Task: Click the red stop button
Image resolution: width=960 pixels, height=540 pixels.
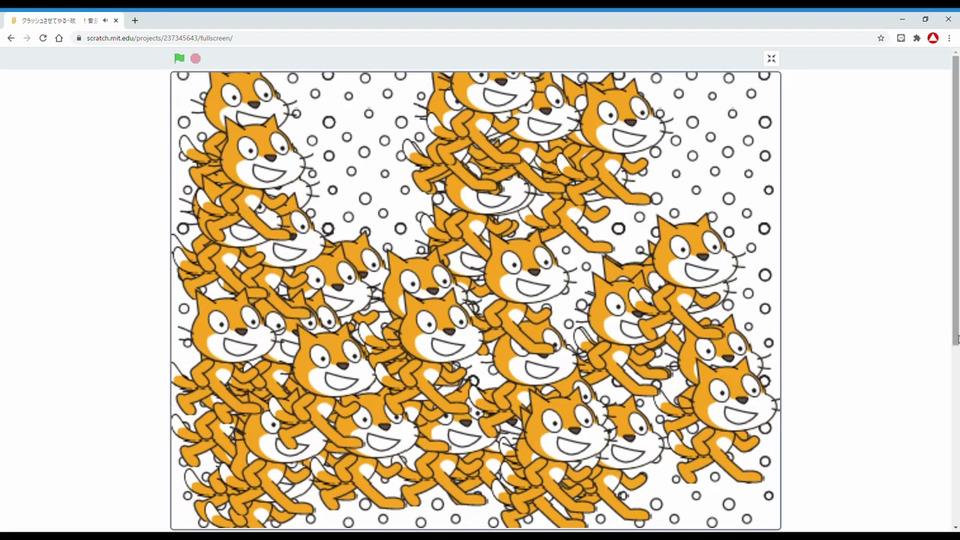Action: 195,58
